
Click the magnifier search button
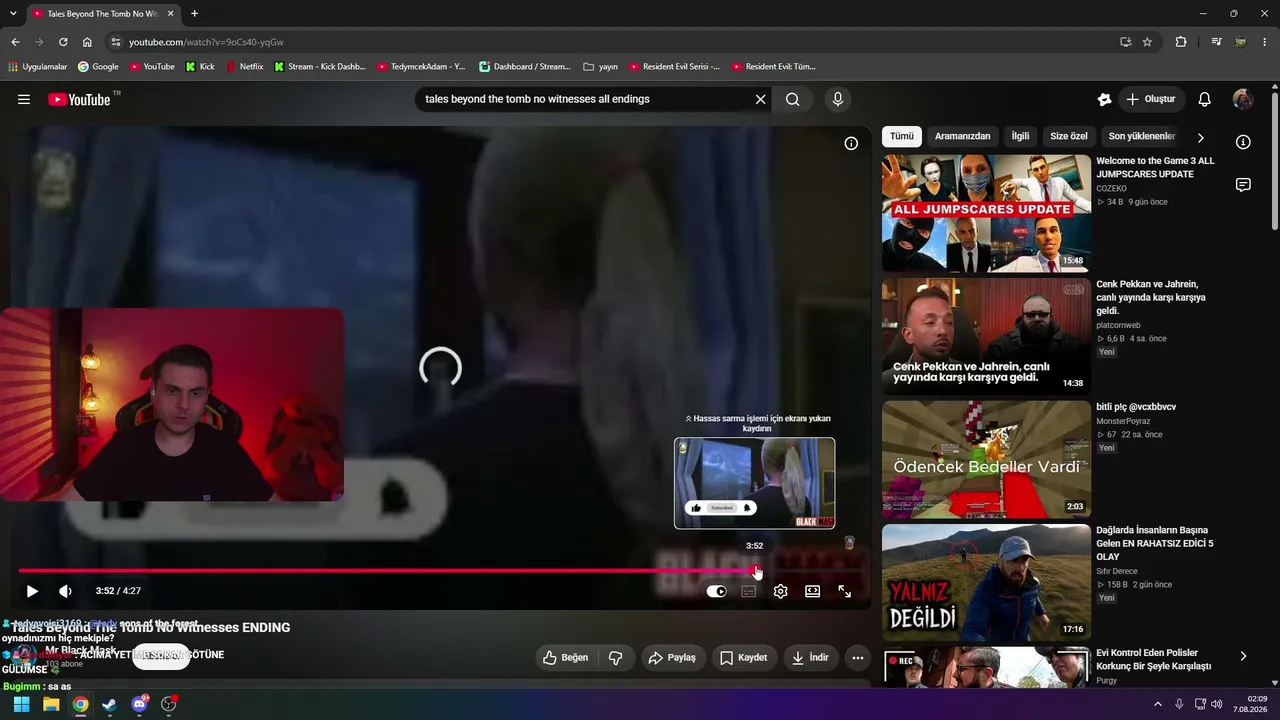[x=793, y=99]
